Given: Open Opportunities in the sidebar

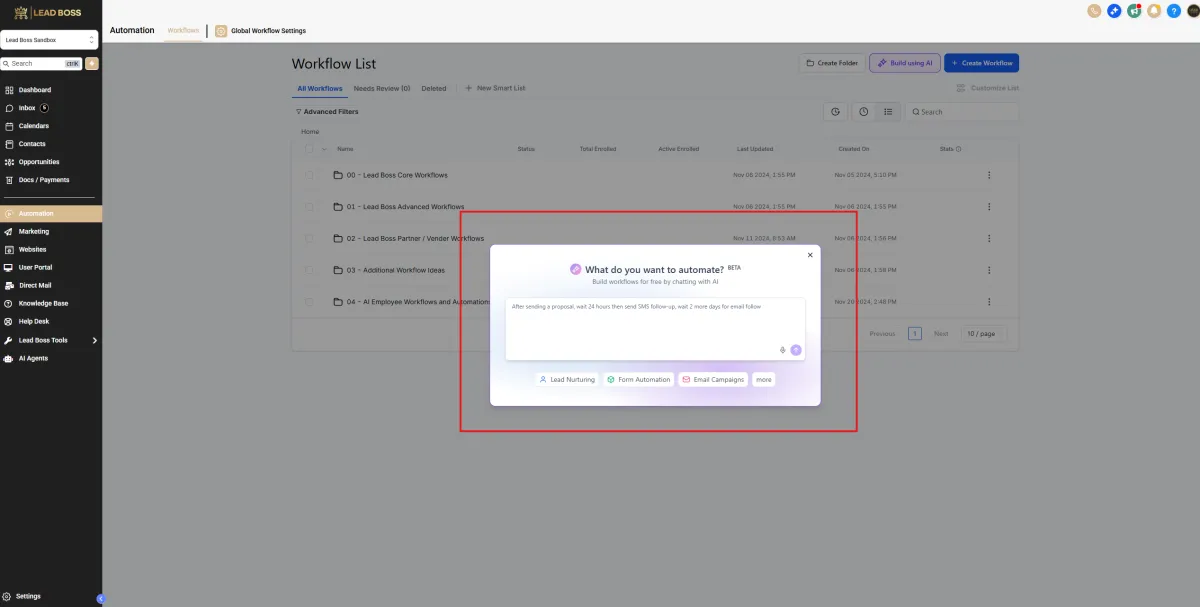Looking at the screenshot, I should (x=38, y=162).
